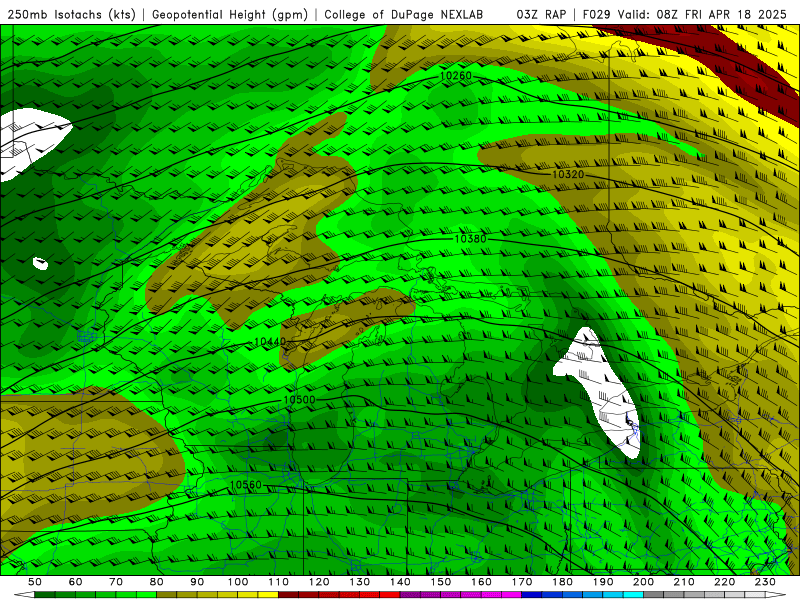Click the 'F029 Valid: 08Z FRI APR 18 2025' text
Screen dimensions: 800x600
[x=685, y=14]
